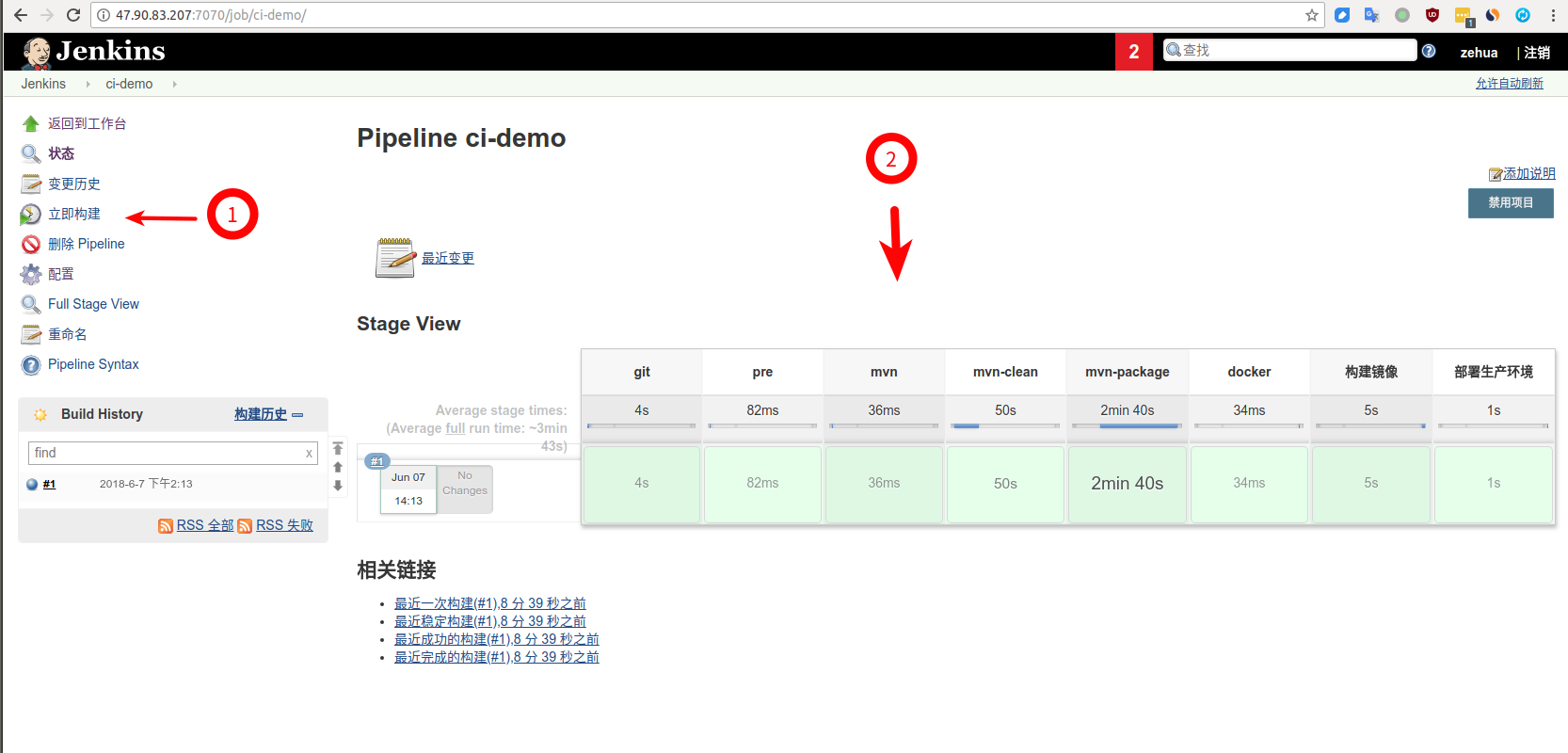Clear the find field with x
Viewport: 1568px width, 753px height.
point(309,454)
